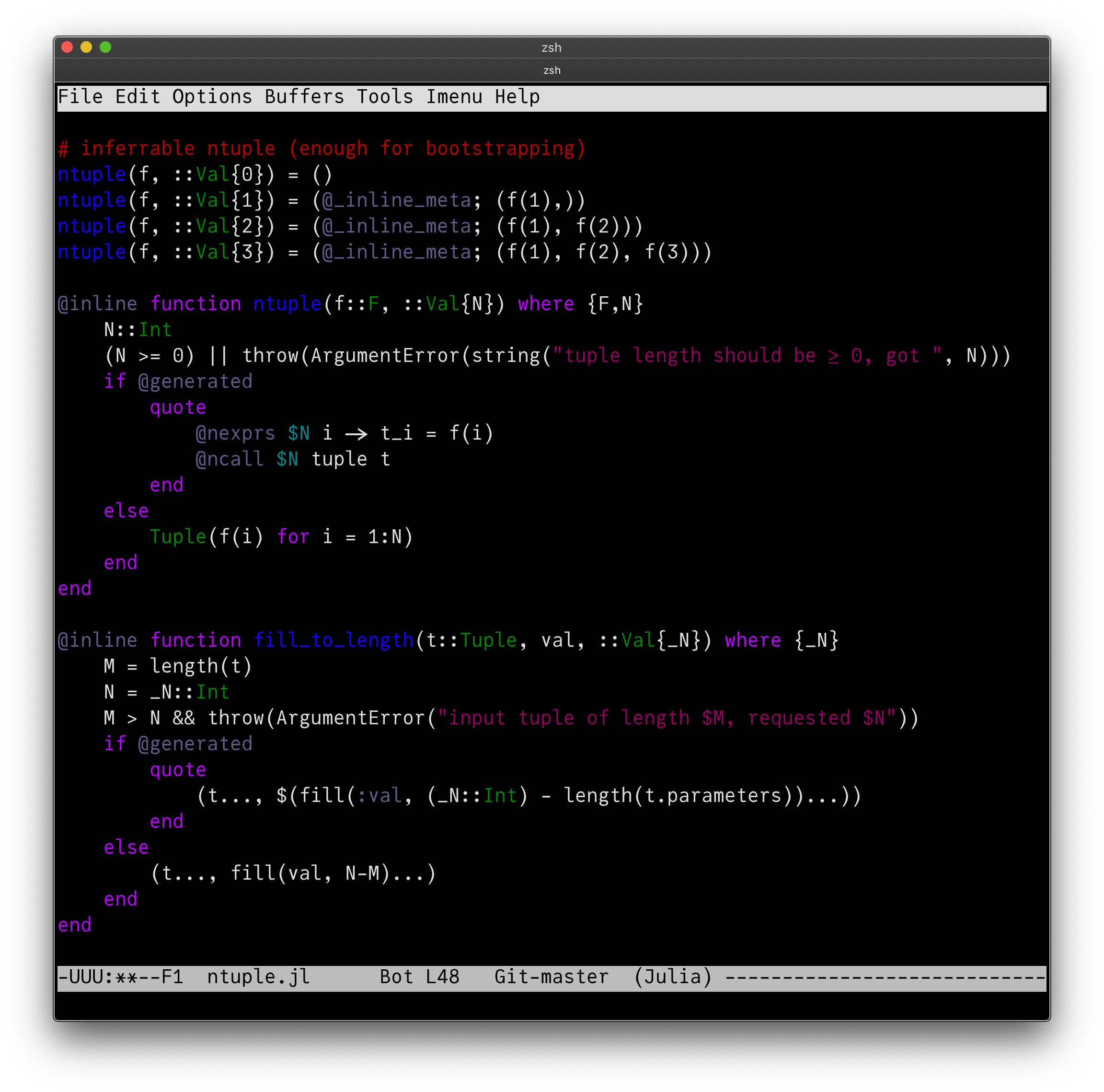Open the Tools menu
This screenshot has height=1092, width=1104.
(x=385, y=97)
